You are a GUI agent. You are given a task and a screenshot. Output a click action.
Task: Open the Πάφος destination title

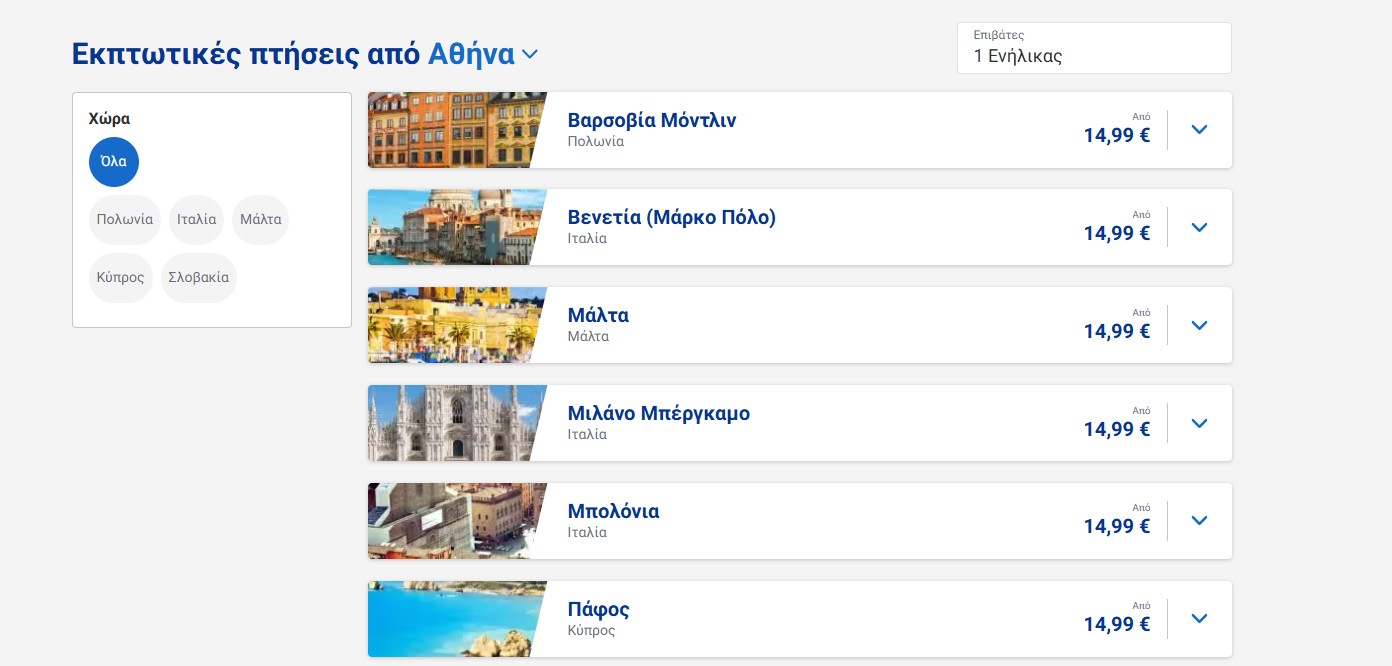[x=598, y=610]
